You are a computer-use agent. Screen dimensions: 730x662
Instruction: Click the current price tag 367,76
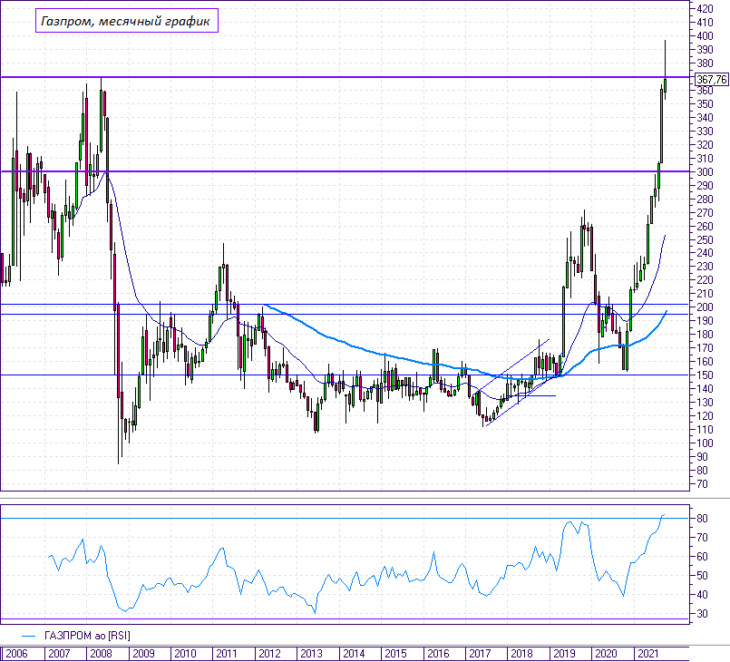coord(711,80)
